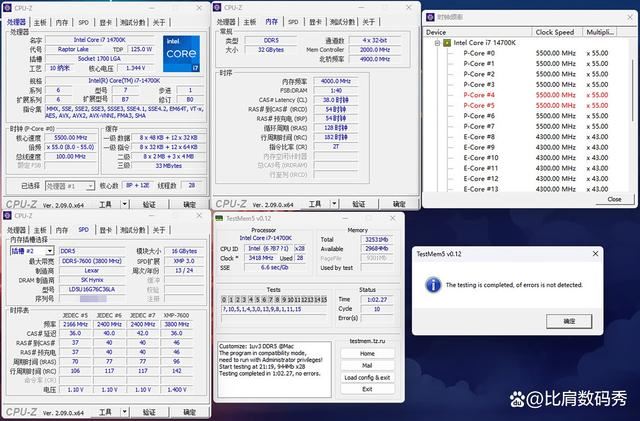Switch to the 主板 tab in the processor window

[x=40, y=20]
